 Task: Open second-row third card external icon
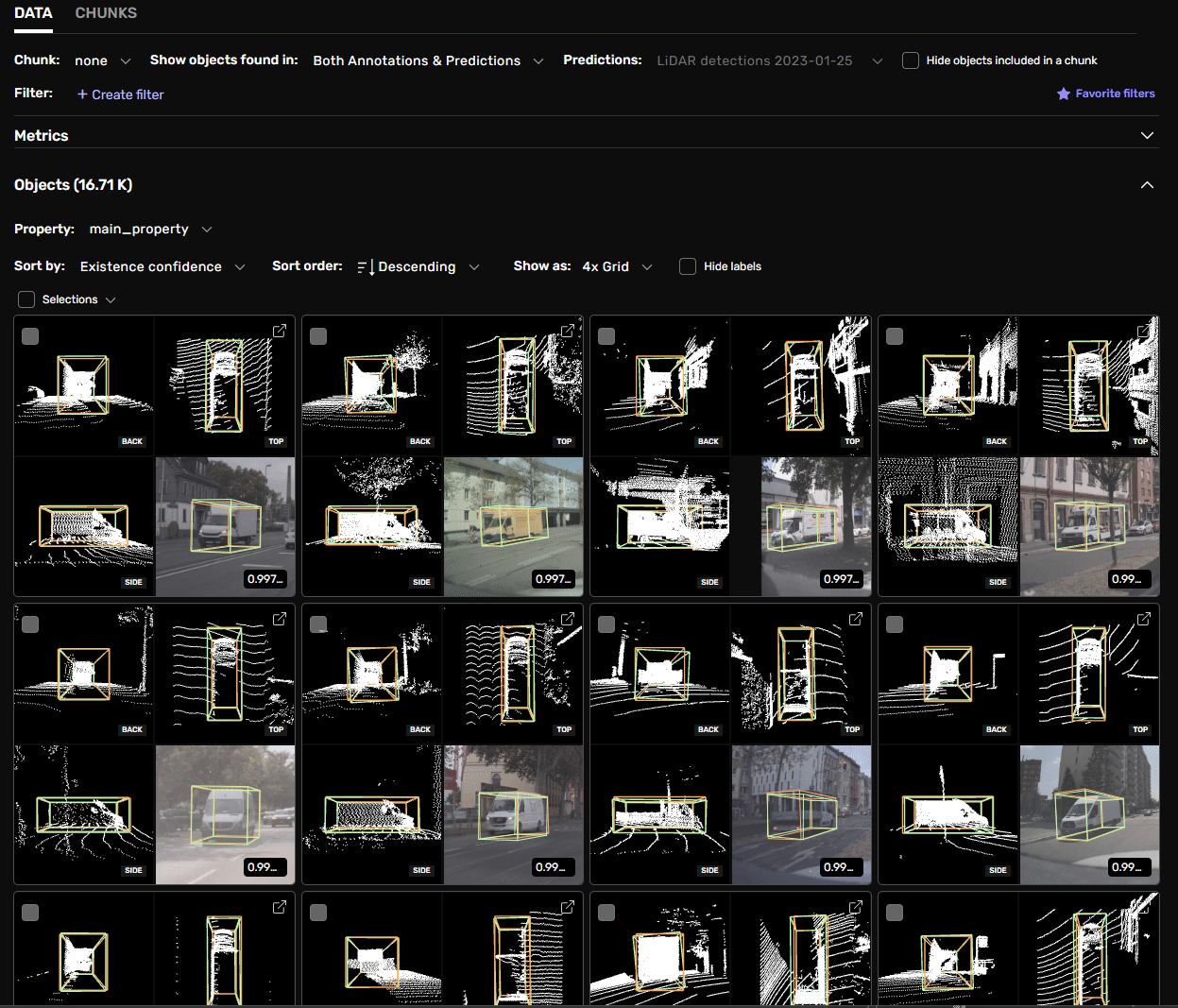coord(856,619)
